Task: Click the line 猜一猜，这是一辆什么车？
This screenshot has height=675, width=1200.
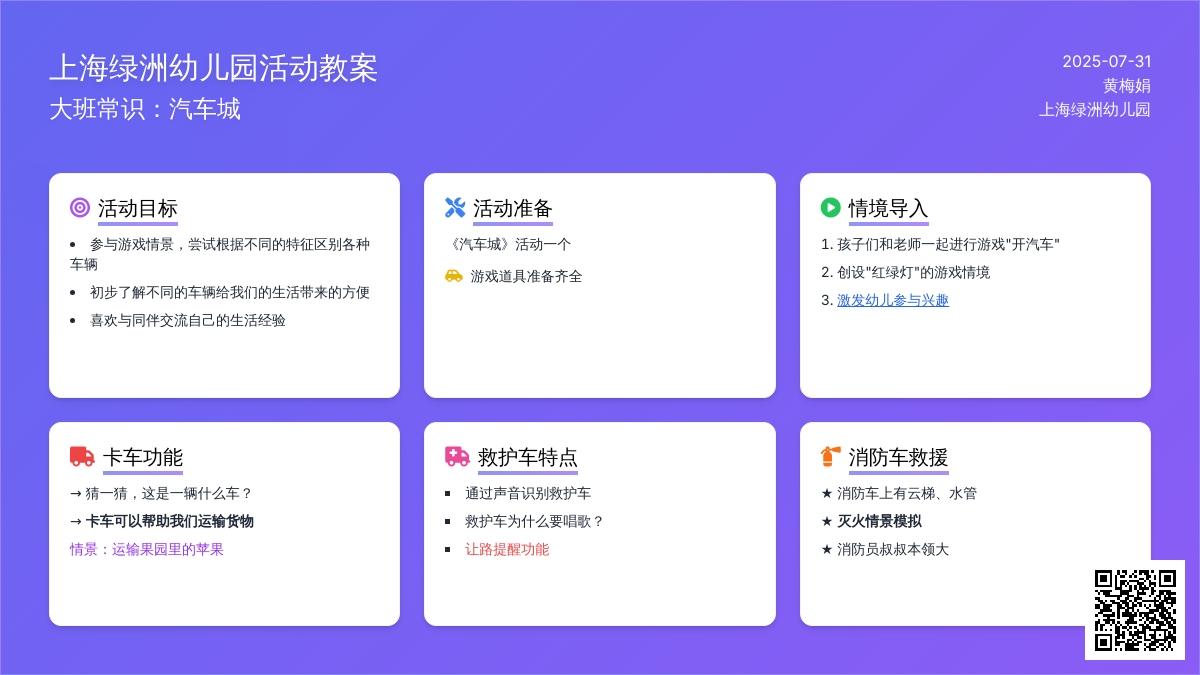Action: pyautogui.click(x=162, y=493)
